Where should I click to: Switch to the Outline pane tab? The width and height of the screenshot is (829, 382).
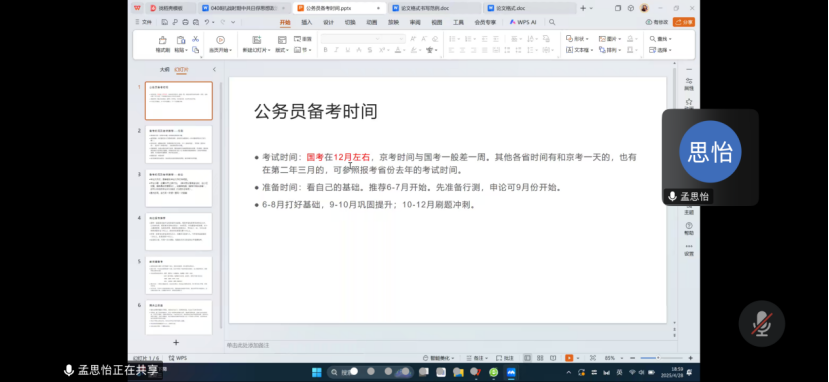tap(165, 69)
